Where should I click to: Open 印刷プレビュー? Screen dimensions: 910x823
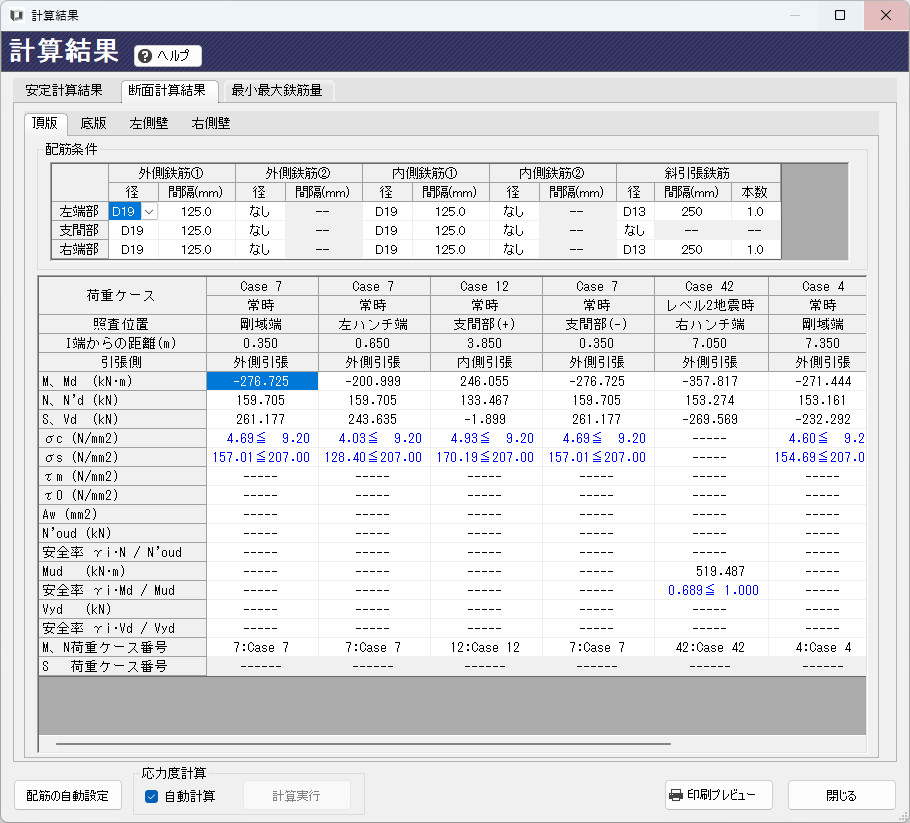tap(718, 795)
